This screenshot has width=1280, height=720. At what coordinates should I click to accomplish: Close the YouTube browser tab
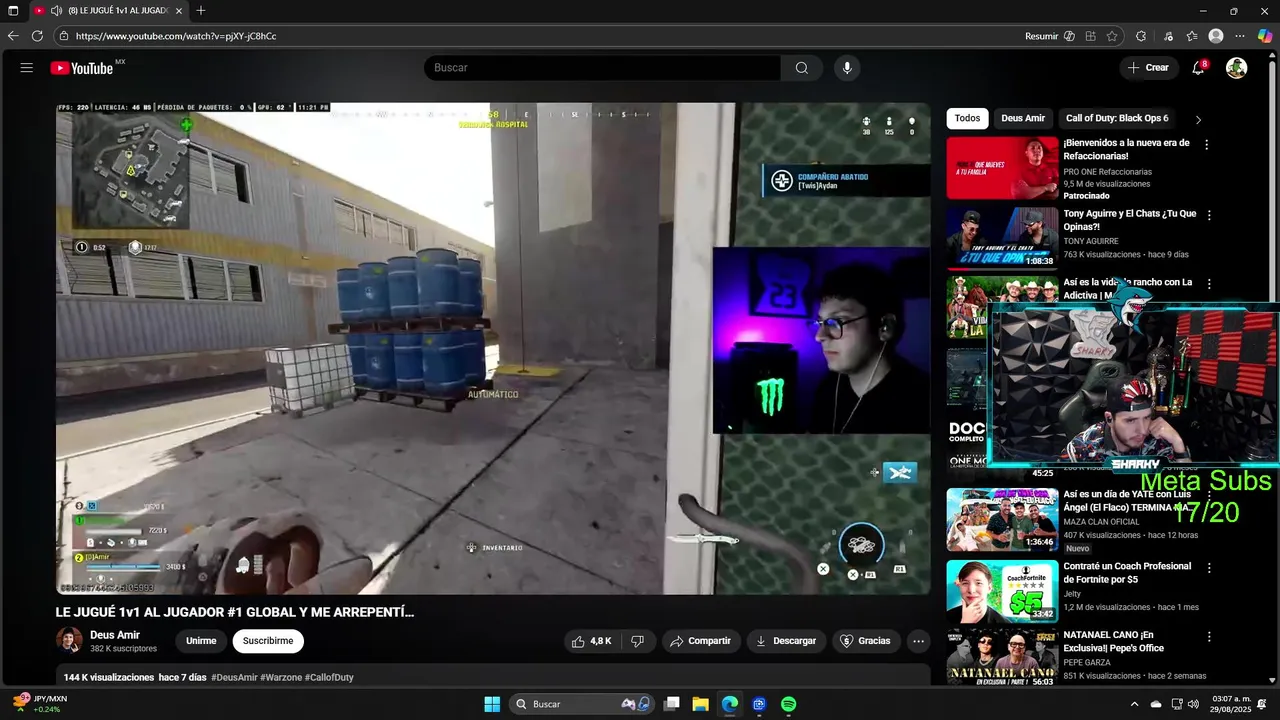coord(179,11)
